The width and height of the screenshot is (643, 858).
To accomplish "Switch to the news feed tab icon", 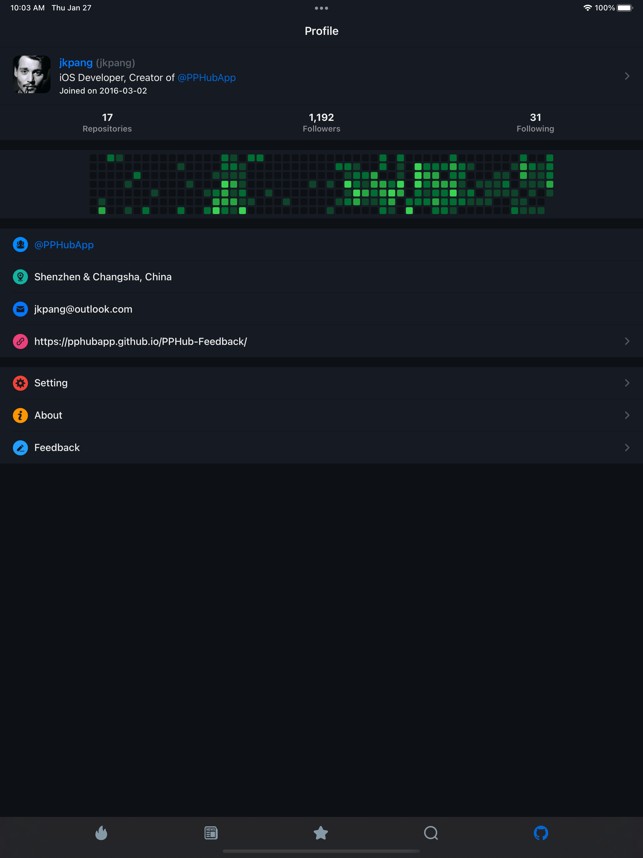I will [211, 833].
